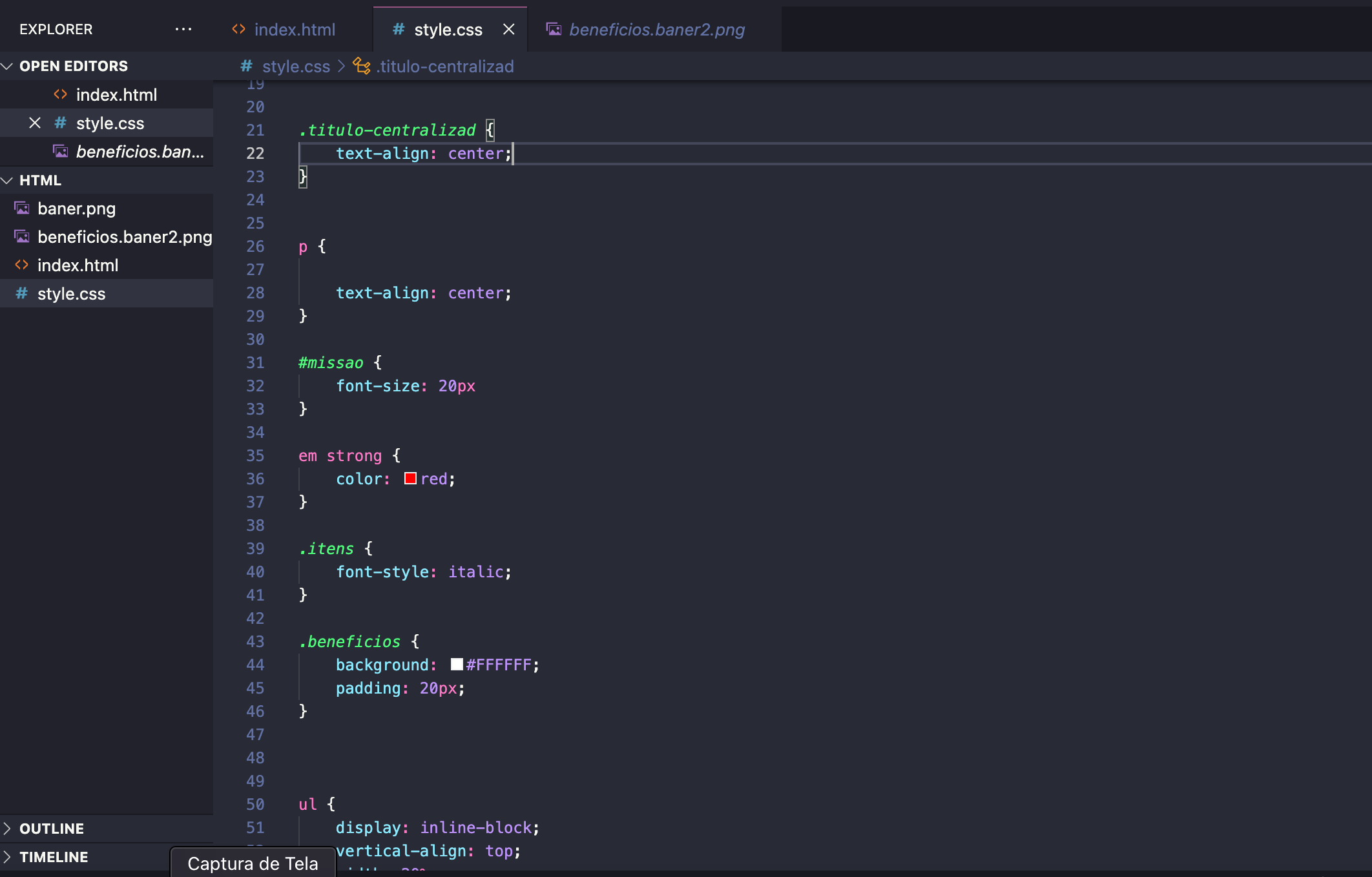1372x877 pixels.
Task: Click 'background' property on line 44
Action: (x=382, y=665)
